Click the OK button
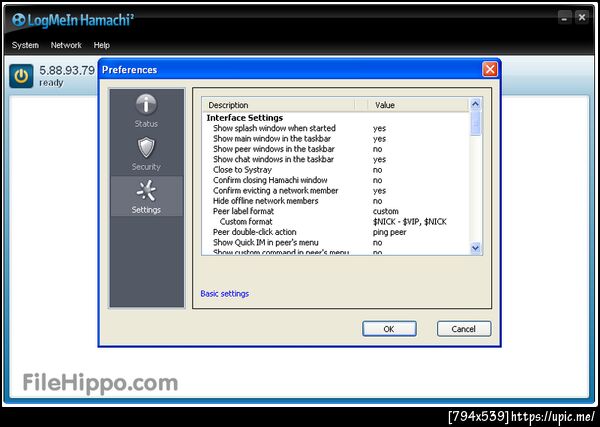The height and width of the screenshot is (427, 600). [389, 329]
